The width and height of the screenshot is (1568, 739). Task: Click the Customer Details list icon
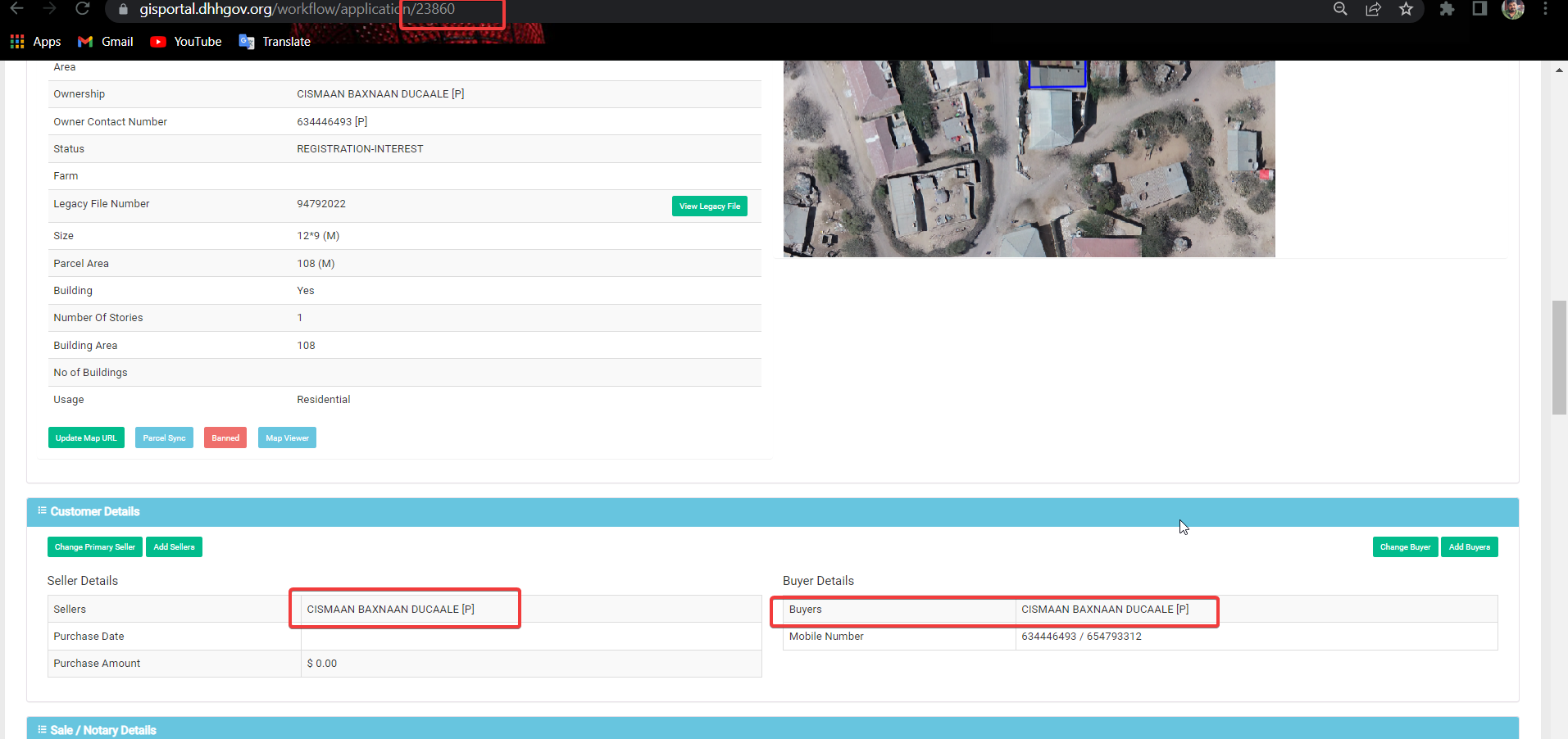42,510
